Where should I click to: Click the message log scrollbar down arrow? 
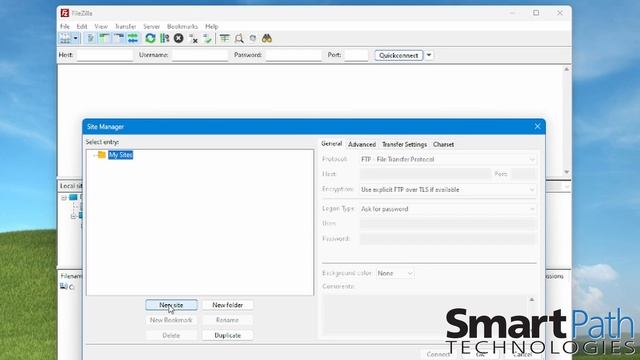[x=567, y=172]
